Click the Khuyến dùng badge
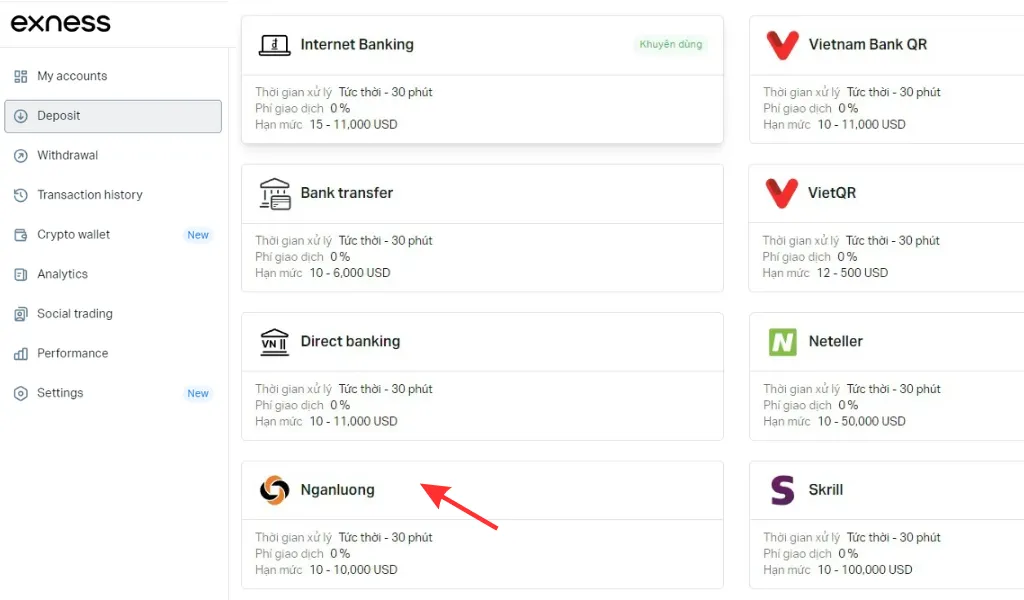This screenshot has height=600, width=1024. (x=671, y=44)
